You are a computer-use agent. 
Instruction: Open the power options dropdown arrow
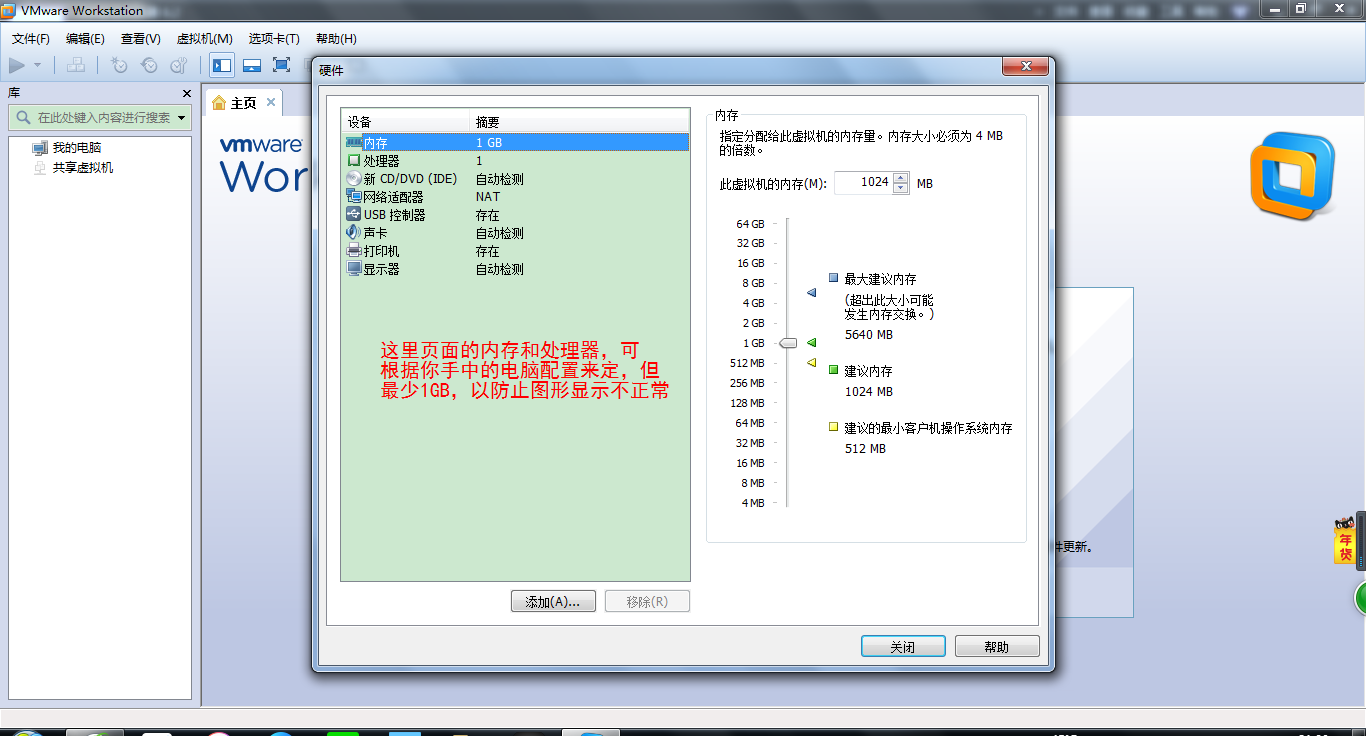38,66
